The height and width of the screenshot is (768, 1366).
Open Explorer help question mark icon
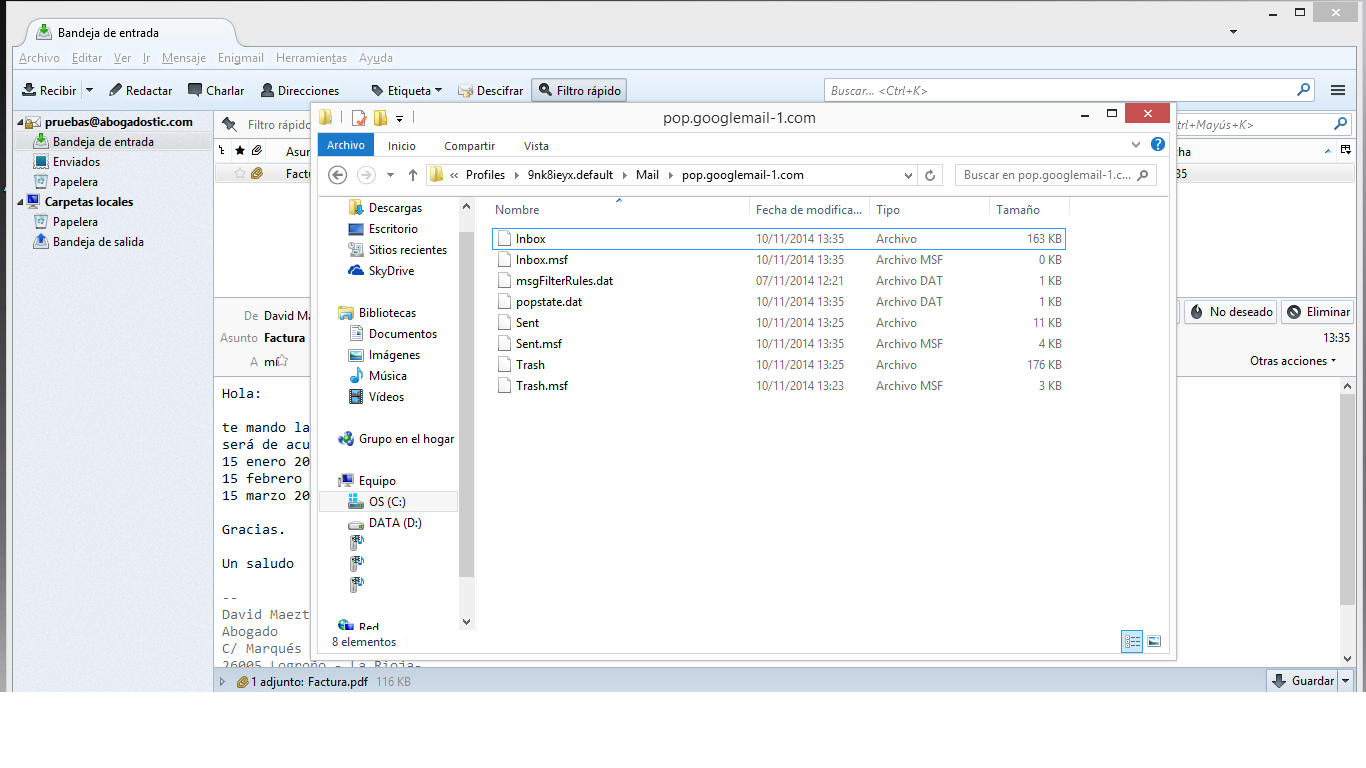pos(1158,145)
